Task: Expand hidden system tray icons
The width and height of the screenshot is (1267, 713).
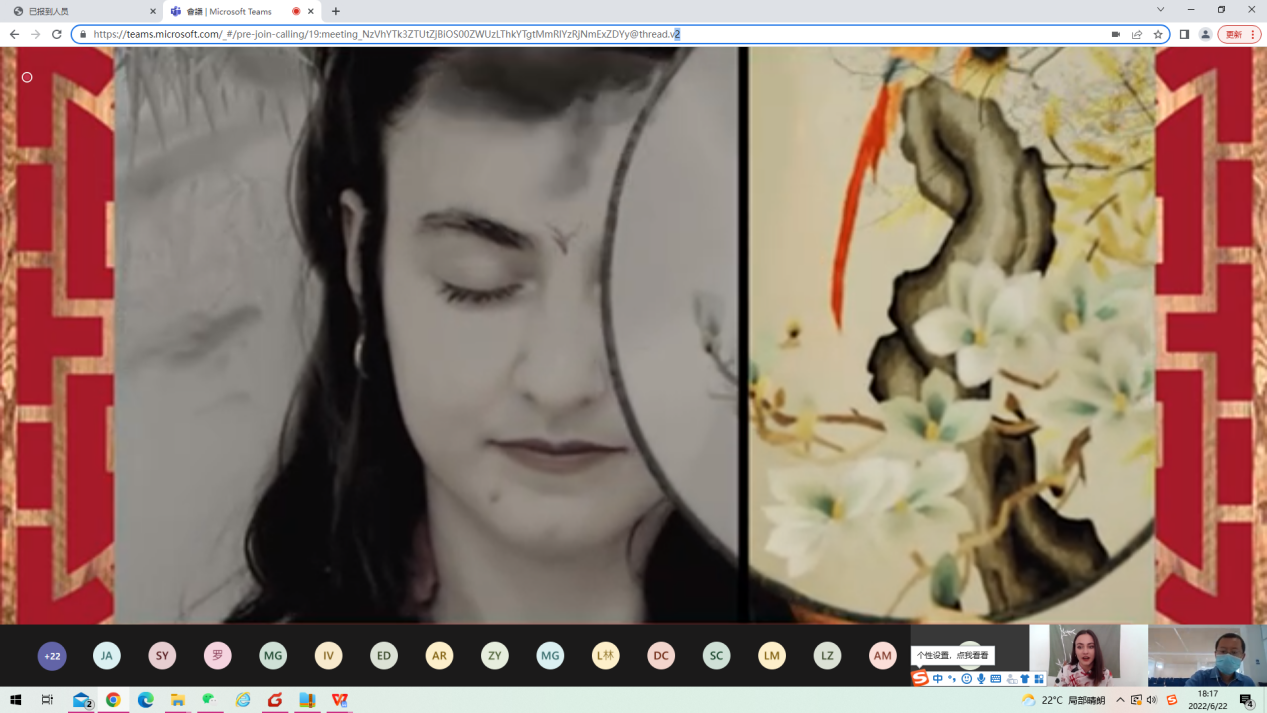Action: [x=1120, y=700]
